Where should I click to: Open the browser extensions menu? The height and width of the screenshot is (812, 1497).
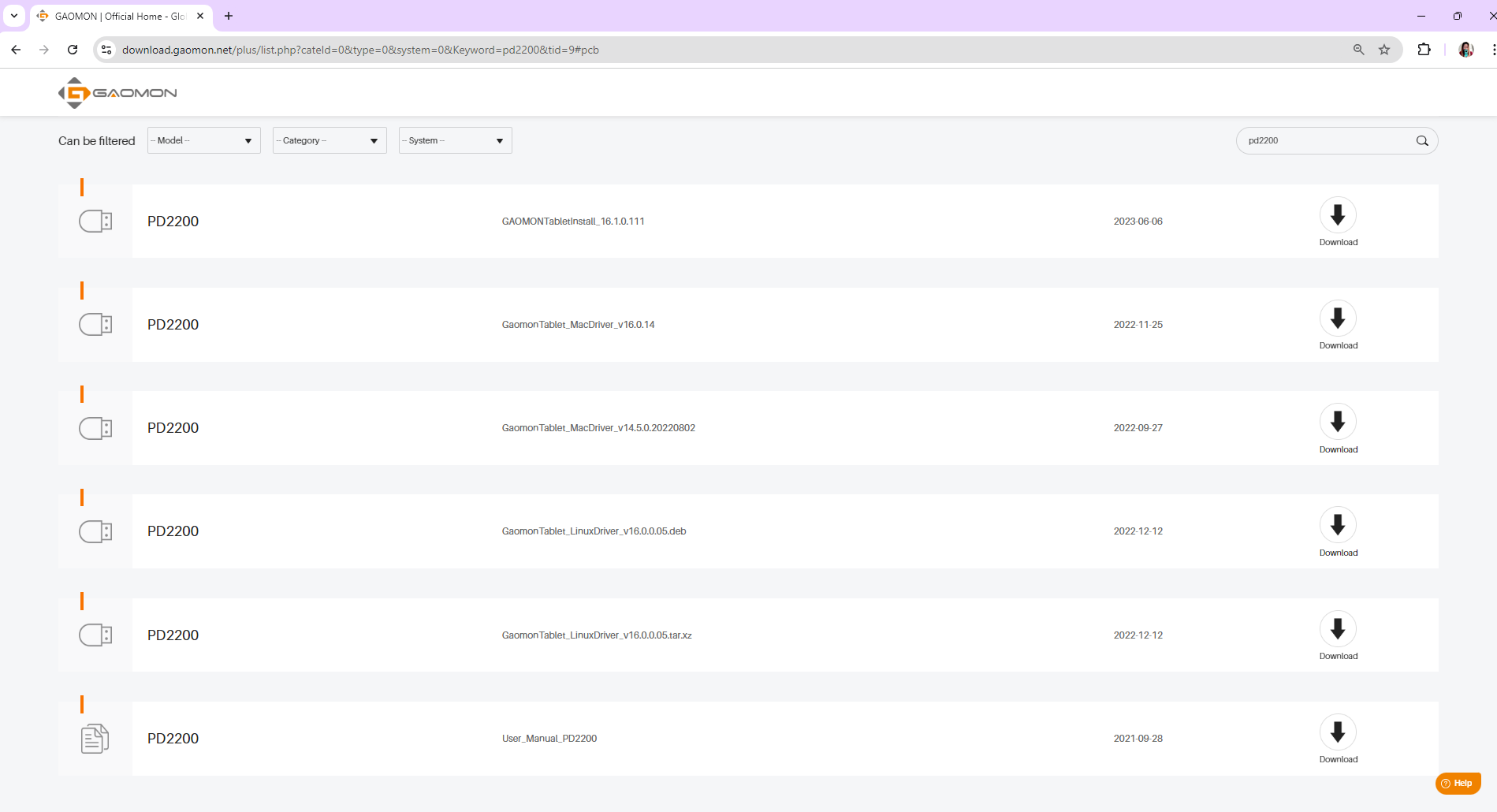pos(1424,50)
